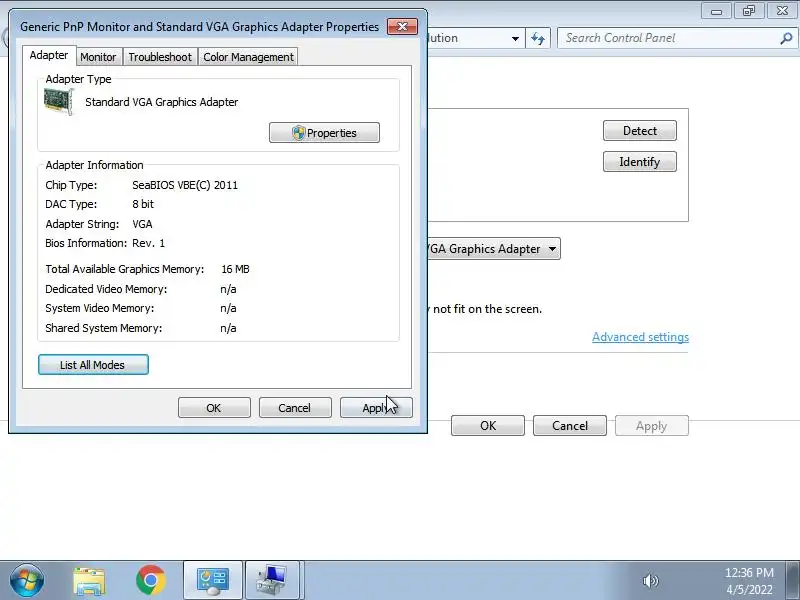The image size is (800, 600).
Task: Apply changes in adapter properties dialog
Action: [x=376, y=408]
